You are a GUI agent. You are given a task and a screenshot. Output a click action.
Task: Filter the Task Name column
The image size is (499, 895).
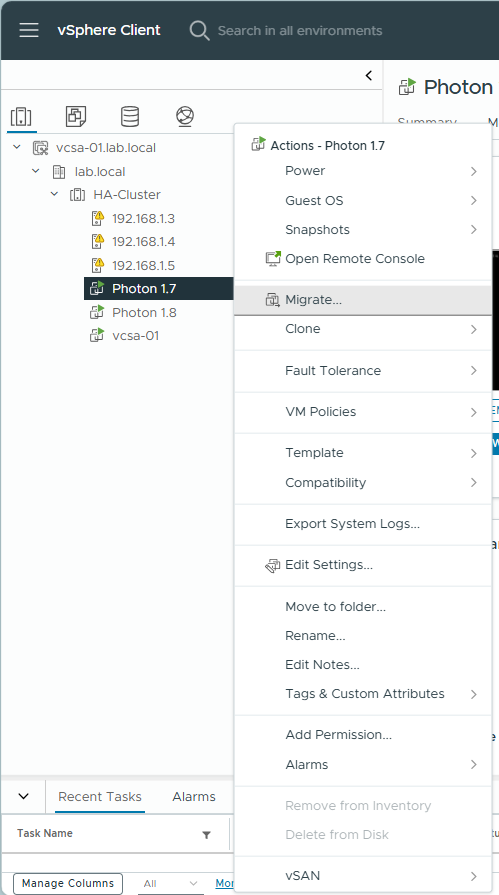206,834
